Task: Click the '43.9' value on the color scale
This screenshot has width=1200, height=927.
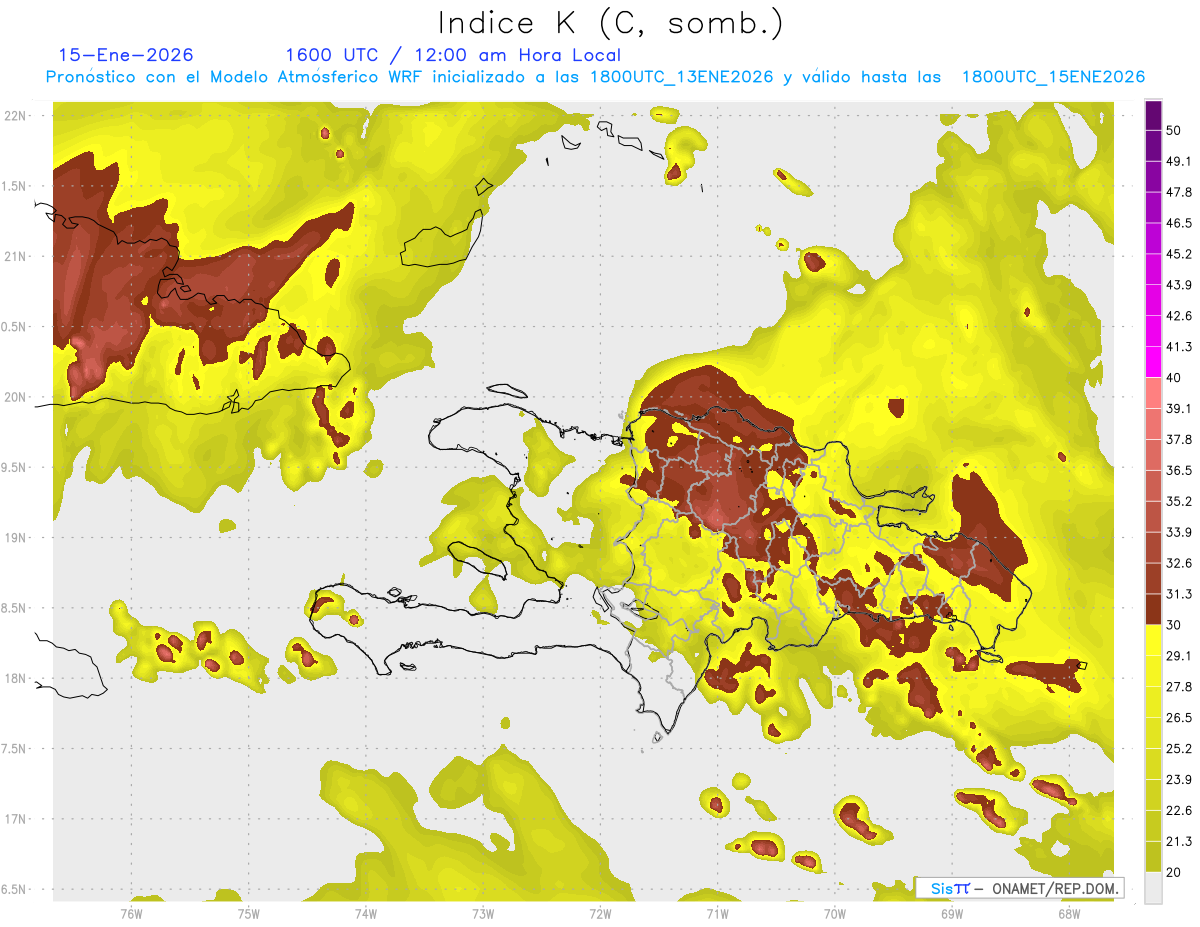Action: (x=1178, y=285)
